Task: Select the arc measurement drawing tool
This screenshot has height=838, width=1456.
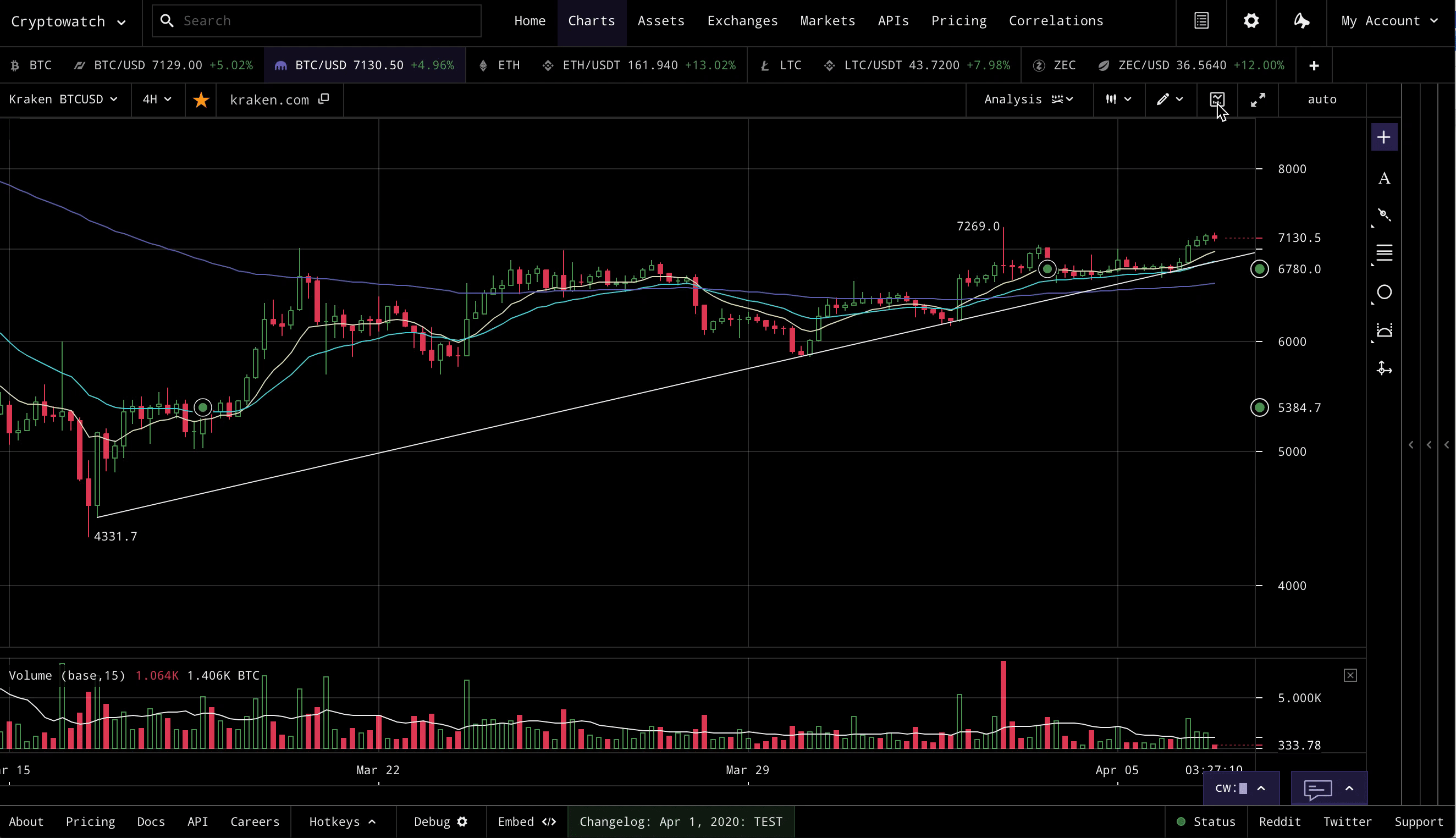Action: pyautogui.click(x=1384, y=330)
